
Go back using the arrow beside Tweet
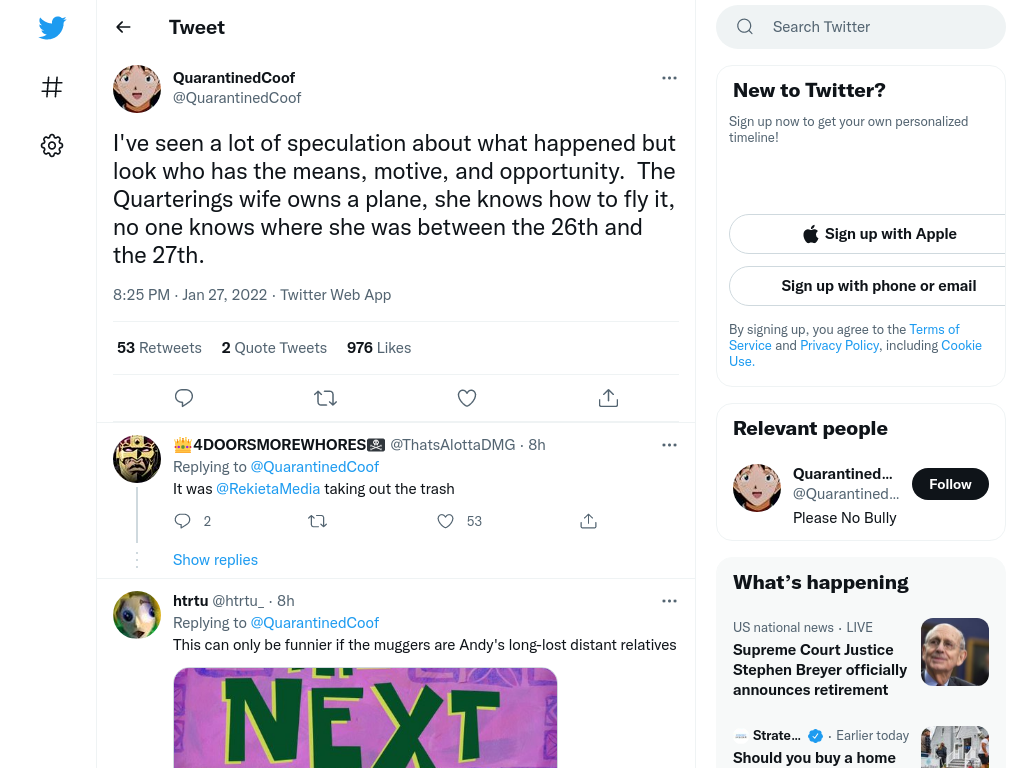[x=123, y=27]
